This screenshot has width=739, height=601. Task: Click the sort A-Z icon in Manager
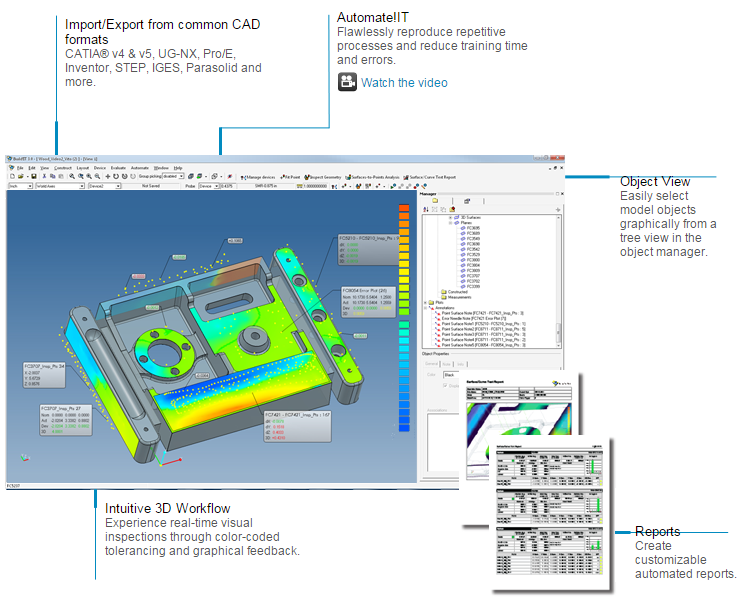click(426, 209)
